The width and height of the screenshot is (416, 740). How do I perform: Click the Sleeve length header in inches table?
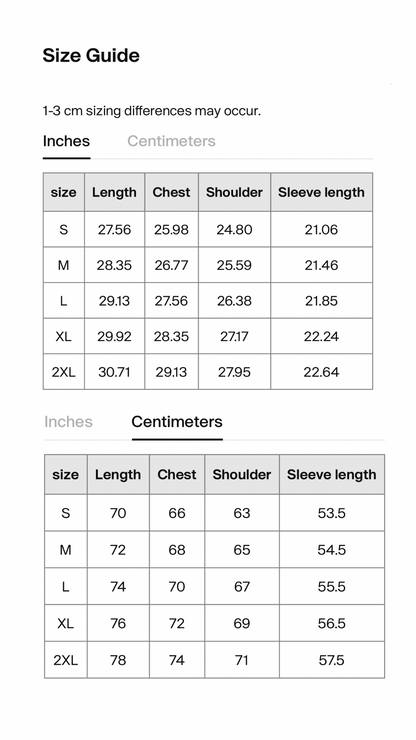coord(322,192)
